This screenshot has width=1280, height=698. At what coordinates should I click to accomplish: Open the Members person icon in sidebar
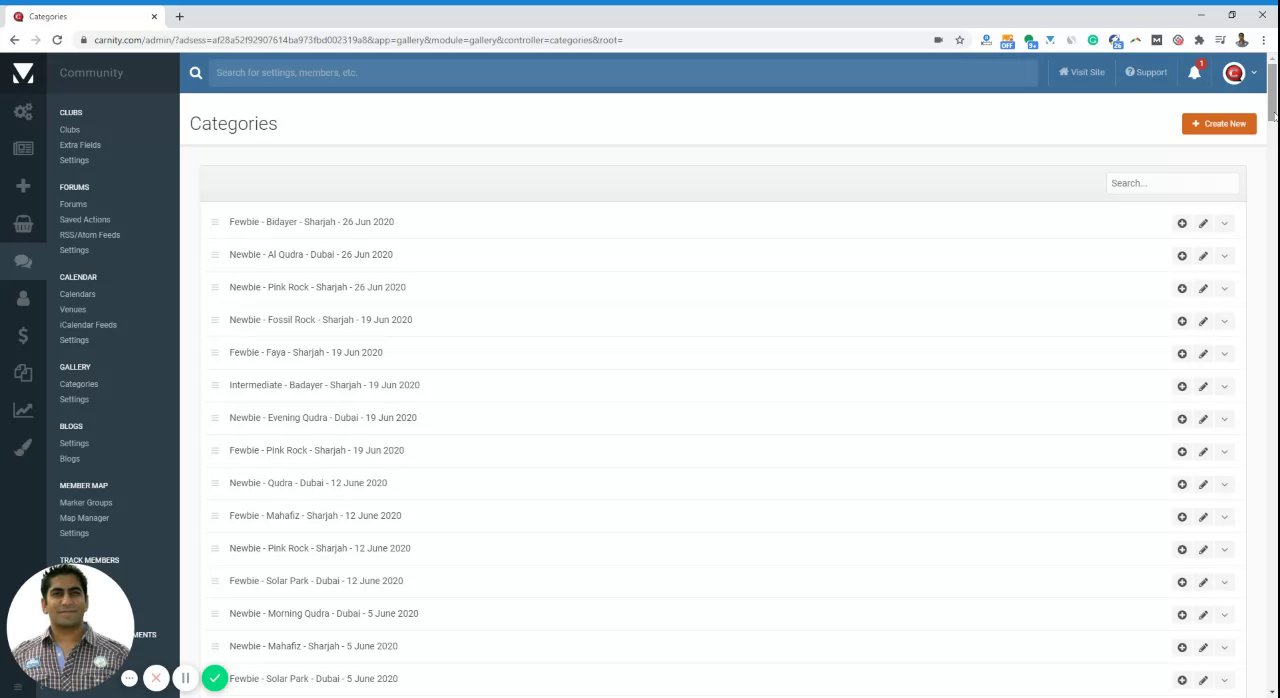(x=23, y=298)
